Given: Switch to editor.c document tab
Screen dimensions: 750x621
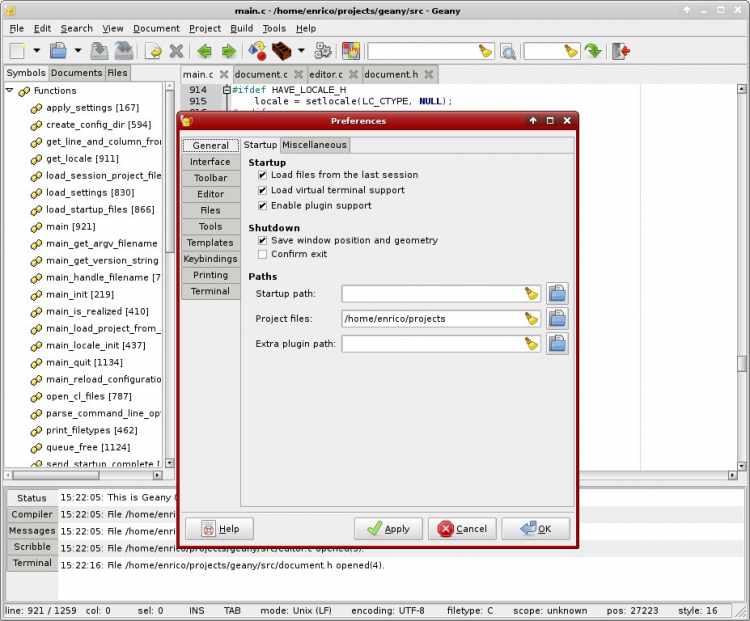Looking at the screenshot, I should pos(326,74).
